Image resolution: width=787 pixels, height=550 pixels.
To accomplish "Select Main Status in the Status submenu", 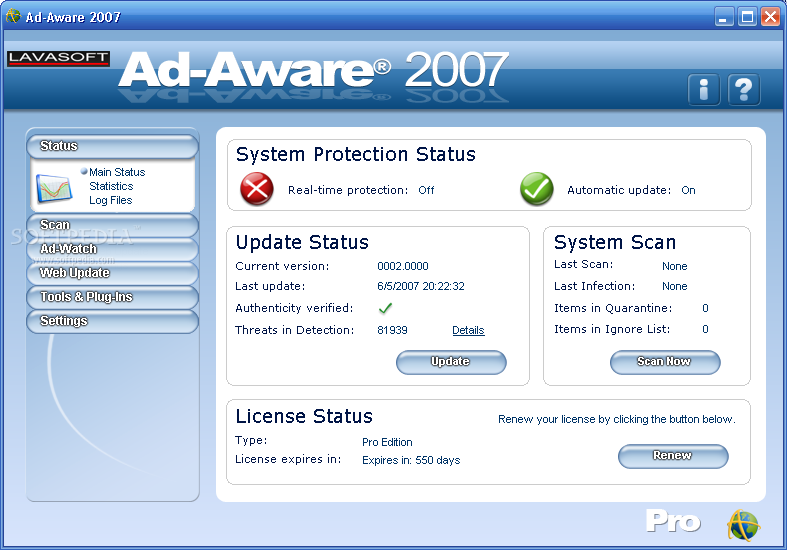I will click(117, 172).
